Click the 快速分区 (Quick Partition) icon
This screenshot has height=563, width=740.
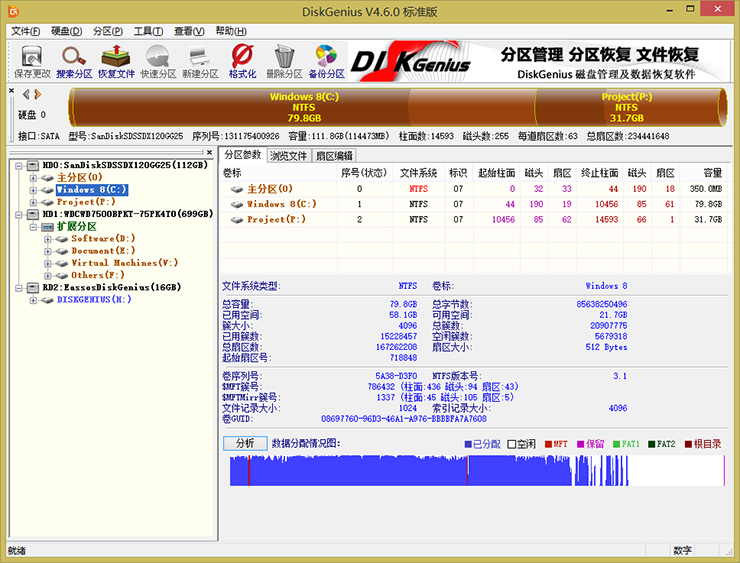pyautogui.click(x=157, y=60)
